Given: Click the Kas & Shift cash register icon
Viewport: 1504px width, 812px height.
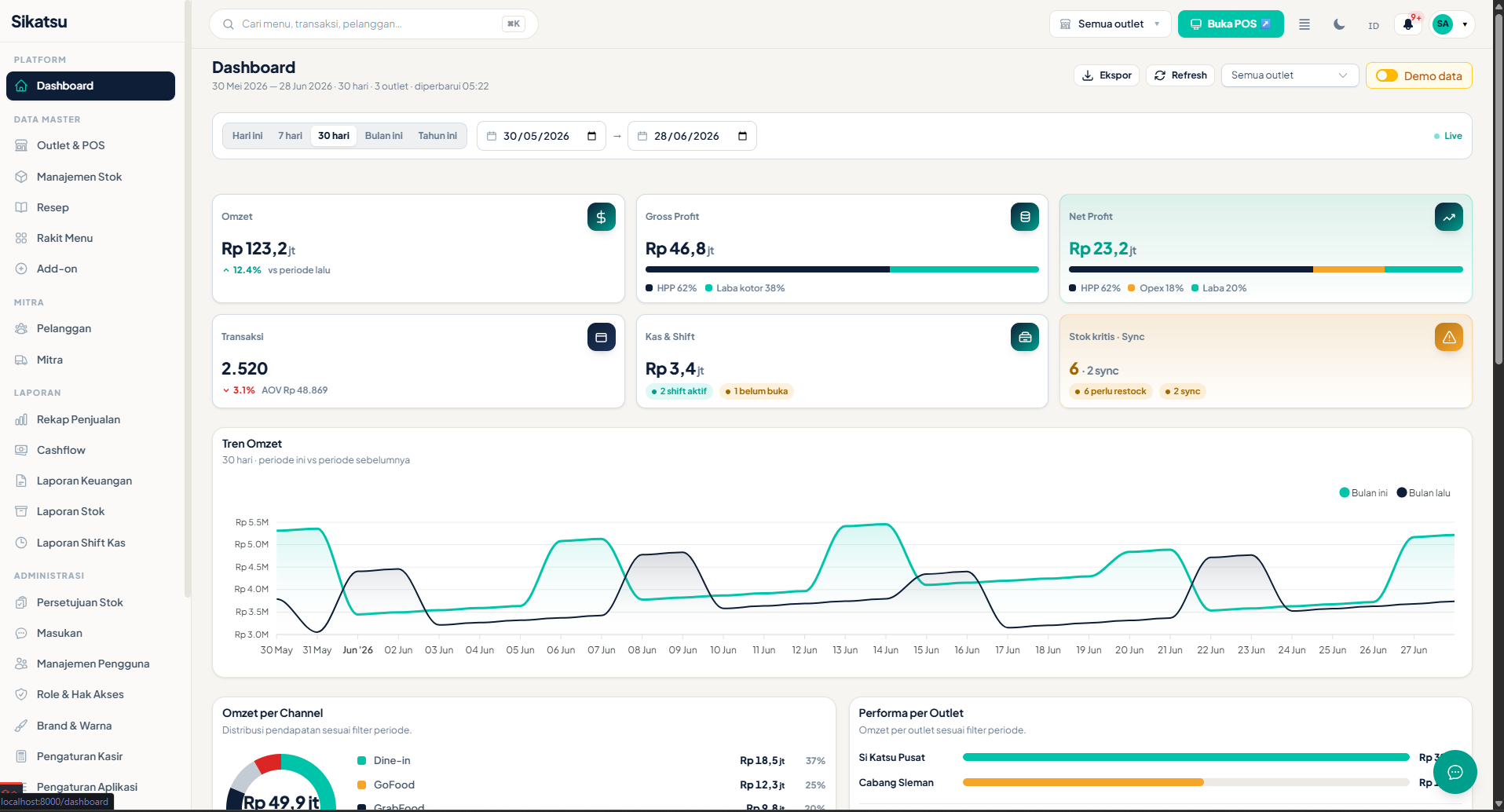Looking at the screenshot, I should pos(1025,337).
